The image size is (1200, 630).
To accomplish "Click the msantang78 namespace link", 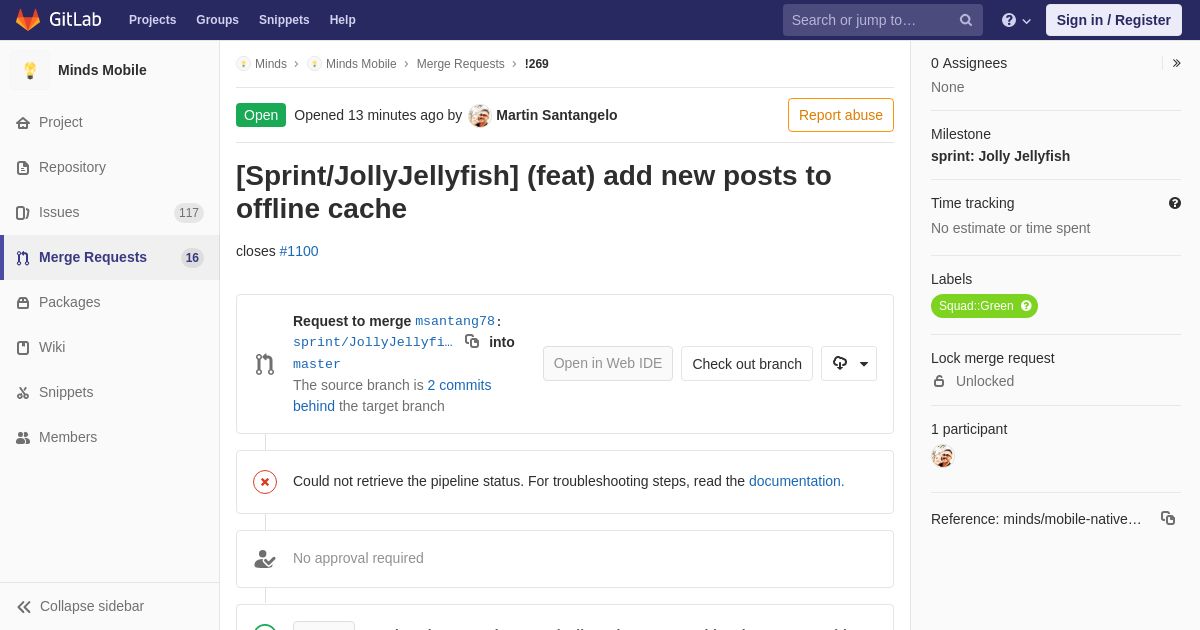I will 455,322.
